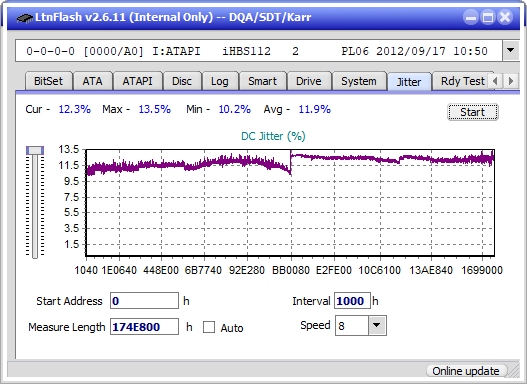Viewport: 527px width, 384px height.
Task: Focus the Measure Length input field
Action: coord(145,327)
